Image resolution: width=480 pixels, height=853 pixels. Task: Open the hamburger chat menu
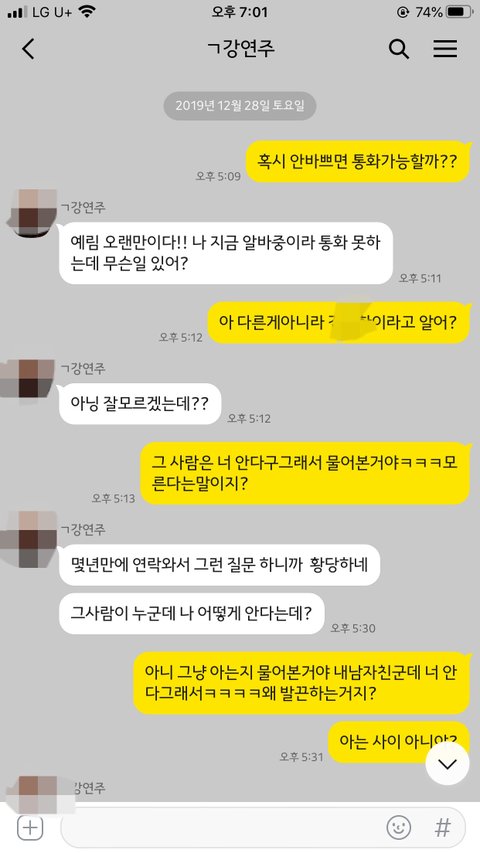(x=445, y=49)
